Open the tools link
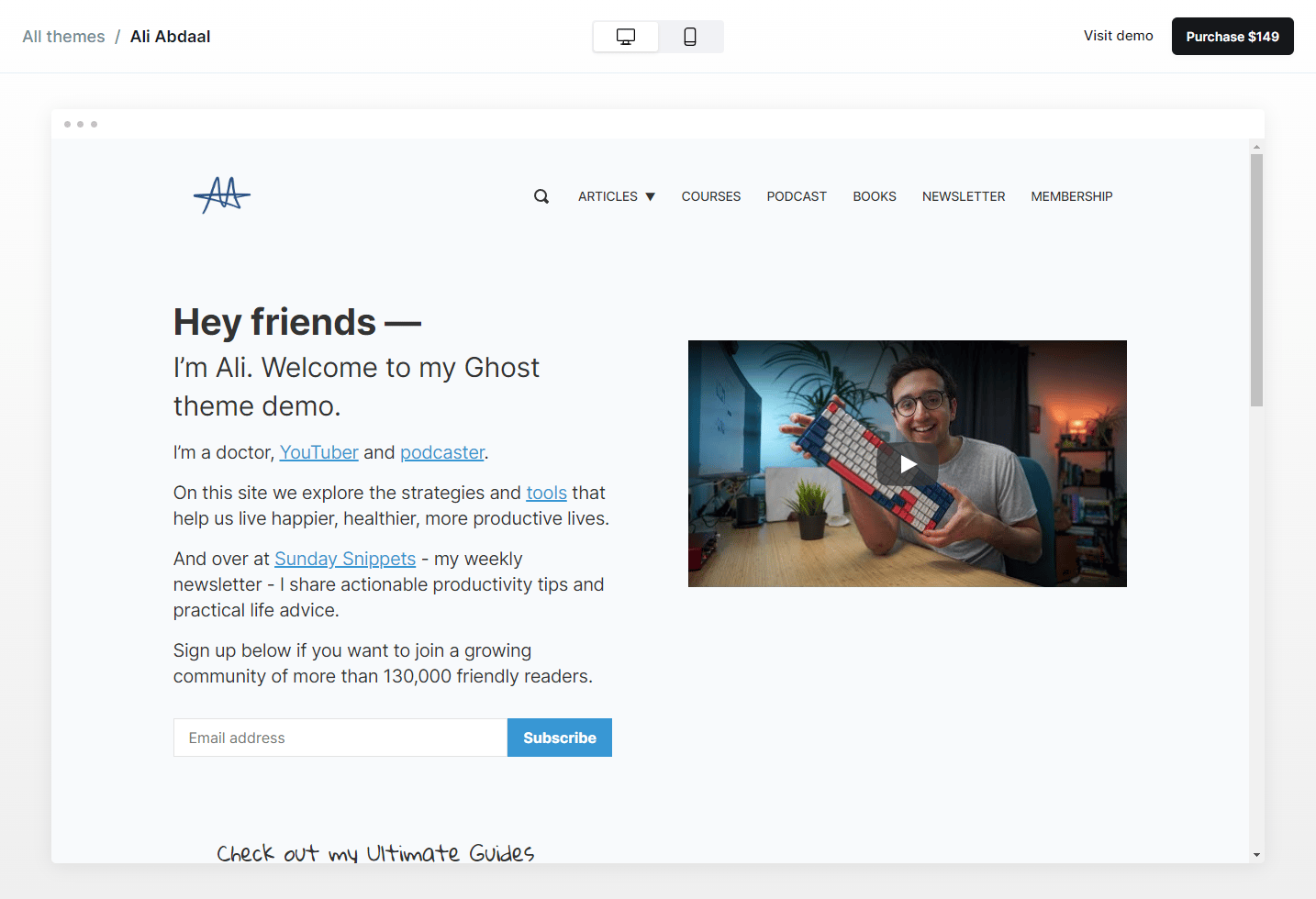 click(546, 493)
